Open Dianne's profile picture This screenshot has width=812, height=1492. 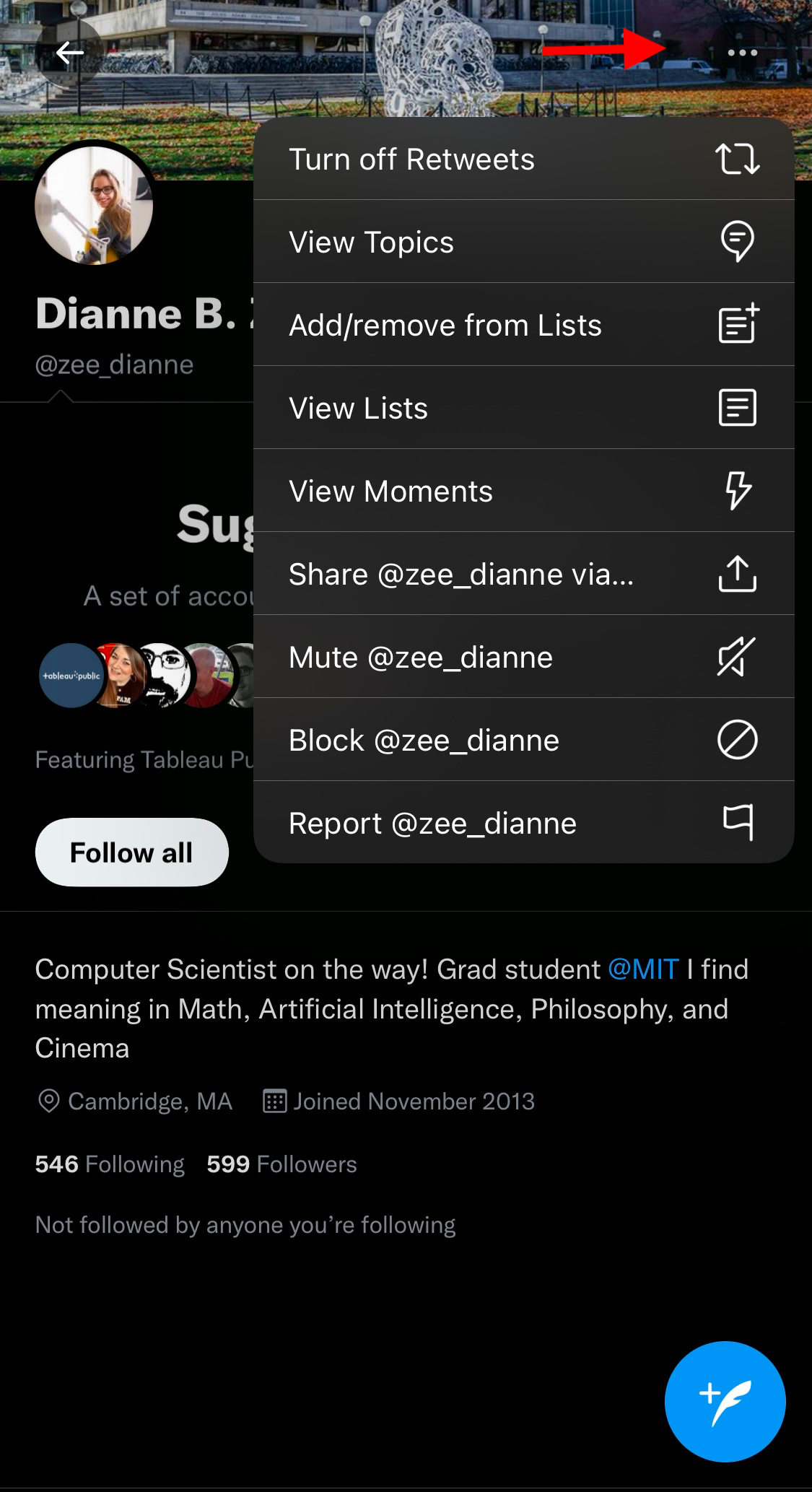coord(94,205)
